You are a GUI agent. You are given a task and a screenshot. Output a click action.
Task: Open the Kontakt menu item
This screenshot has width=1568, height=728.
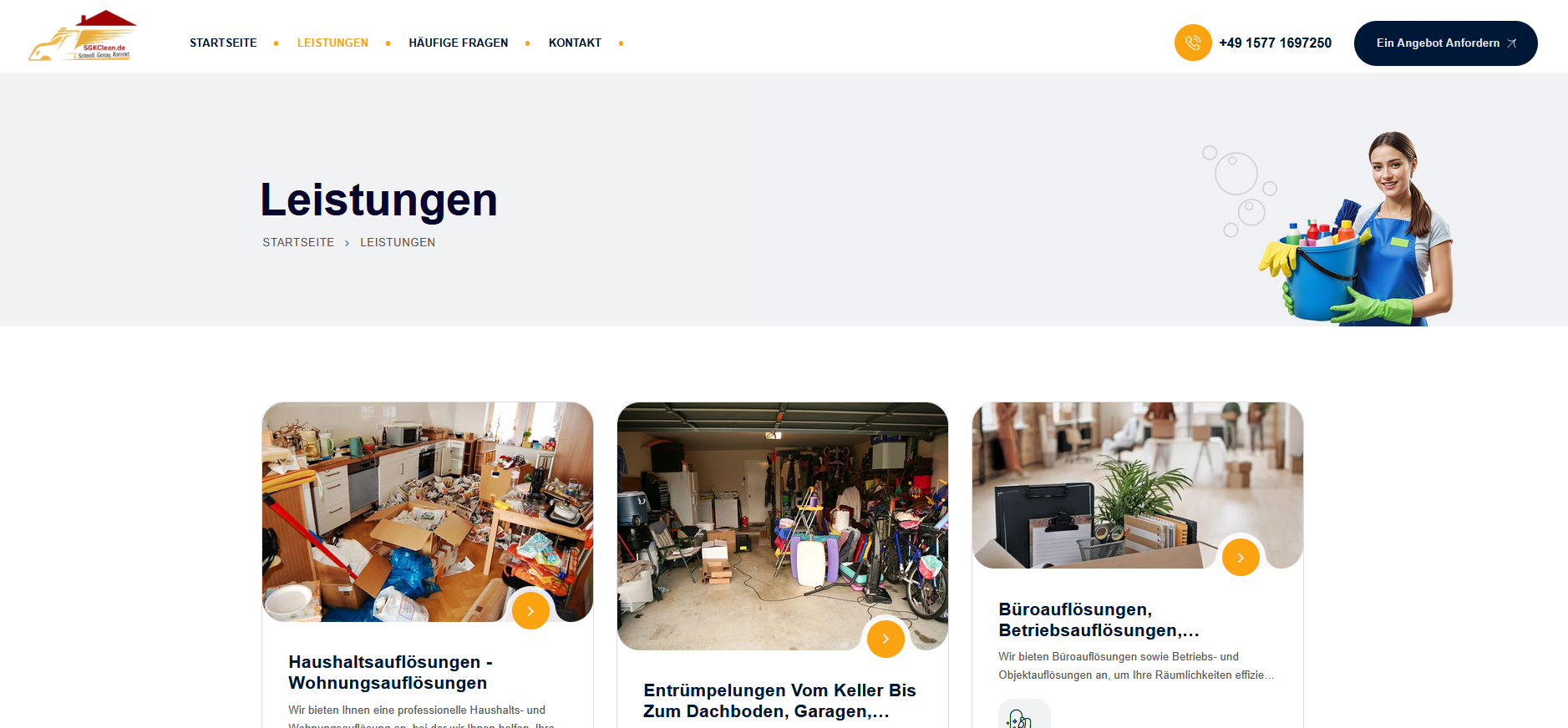pos(575,43)
